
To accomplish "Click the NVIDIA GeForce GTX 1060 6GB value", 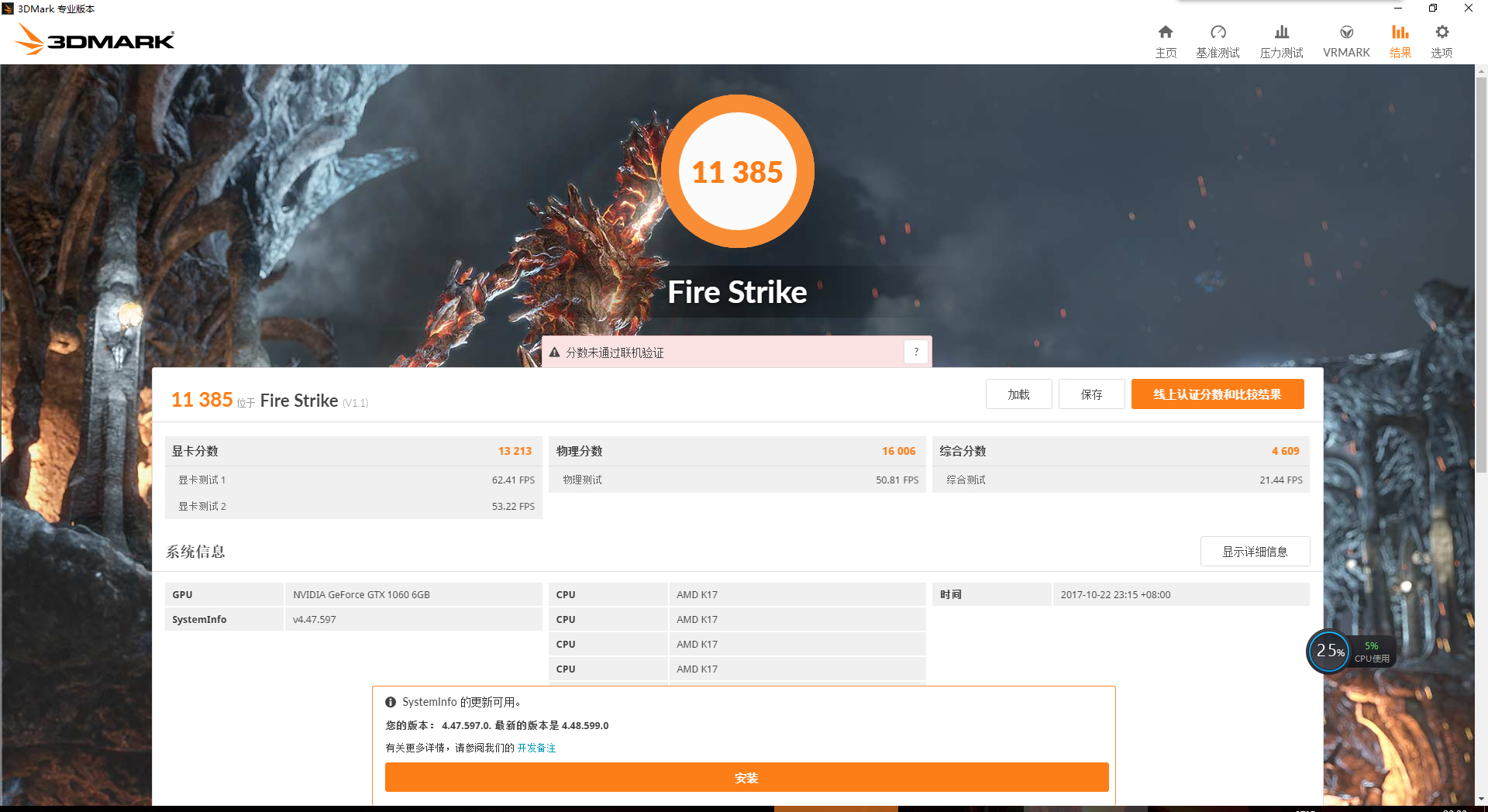I will coord(361,594).
